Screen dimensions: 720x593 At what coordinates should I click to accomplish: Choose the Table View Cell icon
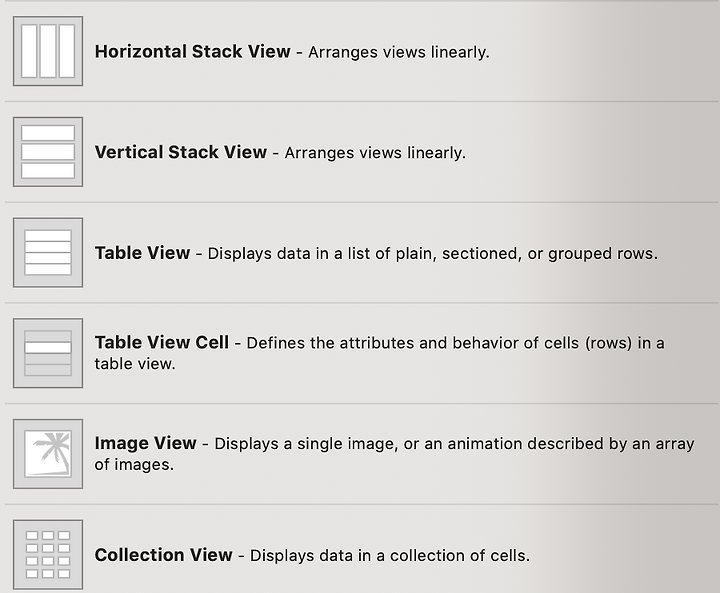click(48, 353)
